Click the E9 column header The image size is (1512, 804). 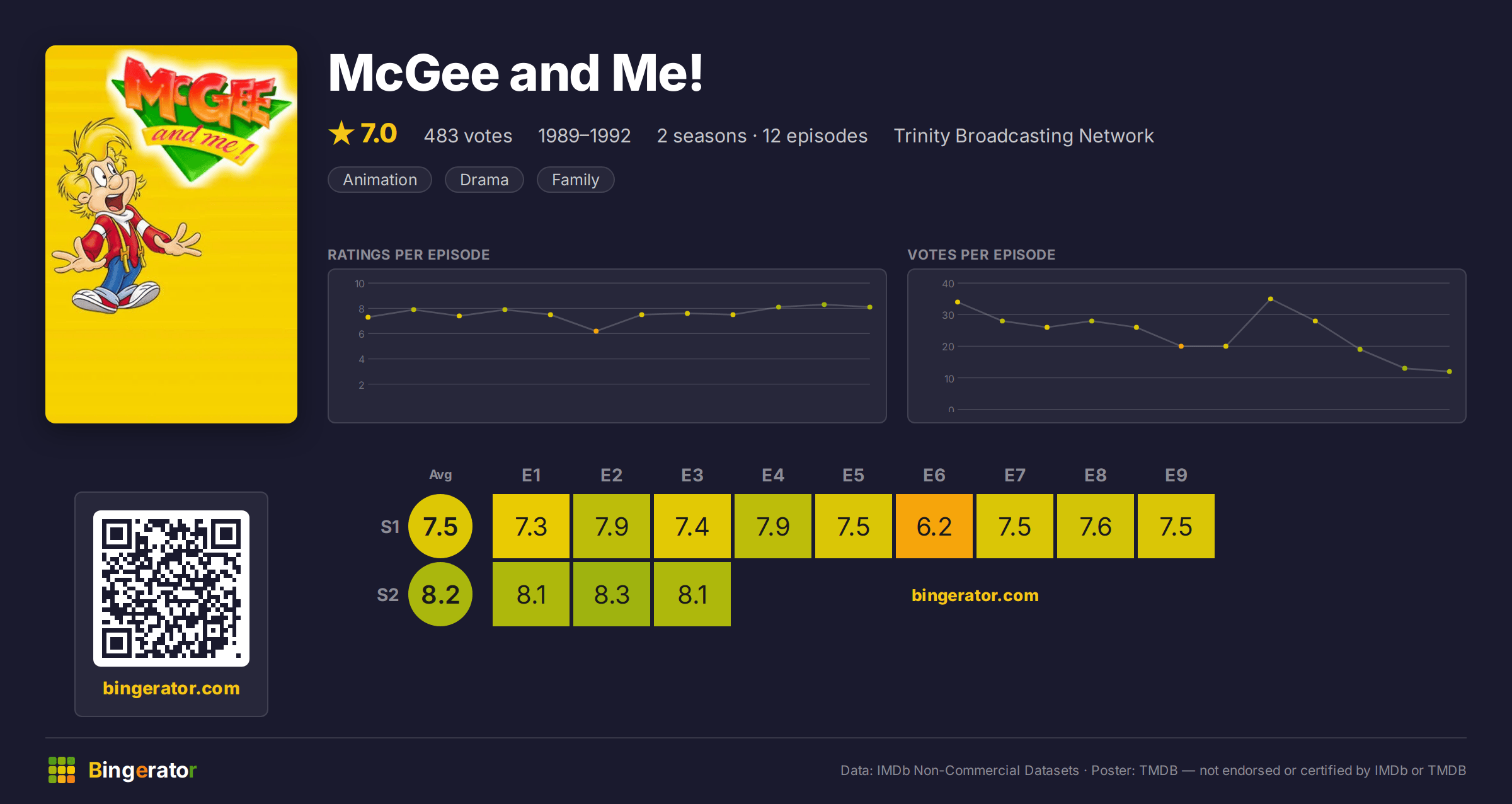pos(1176,475)
